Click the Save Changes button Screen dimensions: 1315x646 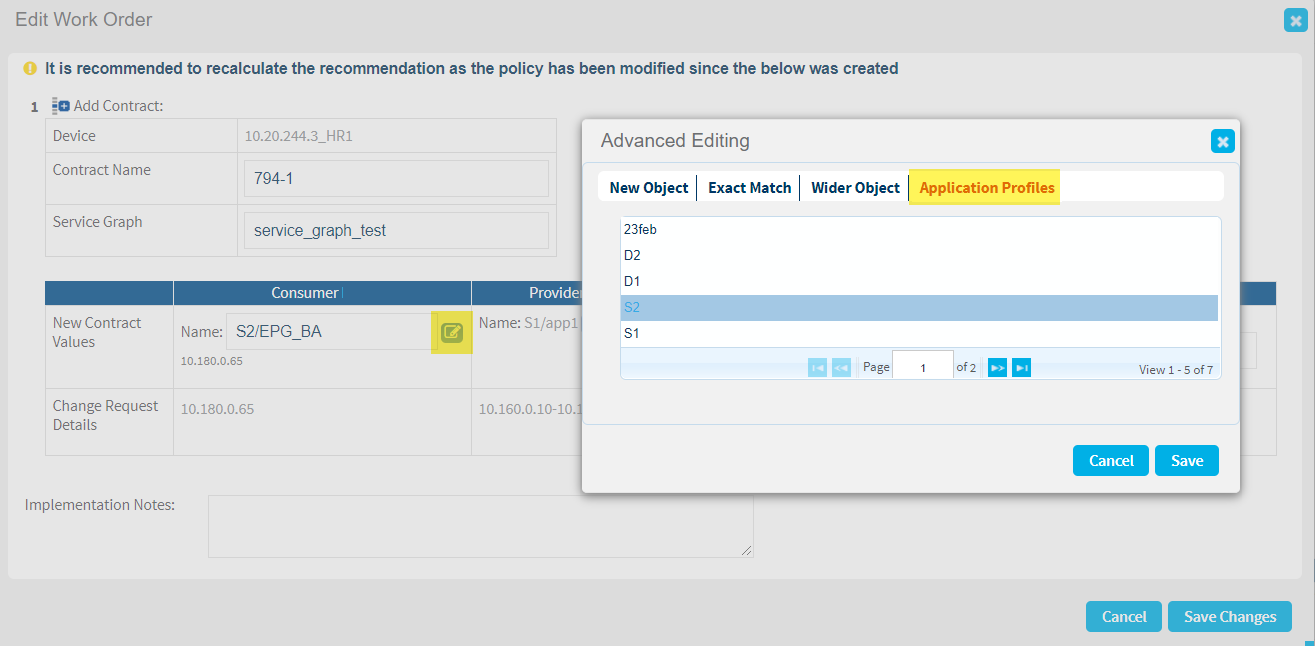pos(1229,617)
